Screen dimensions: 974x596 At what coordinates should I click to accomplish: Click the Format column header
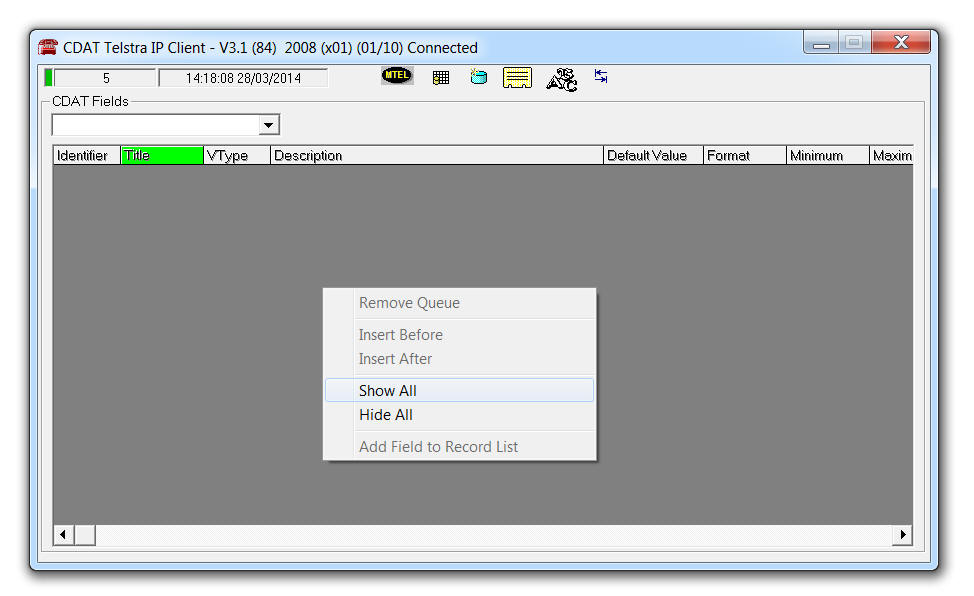click(743, 156)
